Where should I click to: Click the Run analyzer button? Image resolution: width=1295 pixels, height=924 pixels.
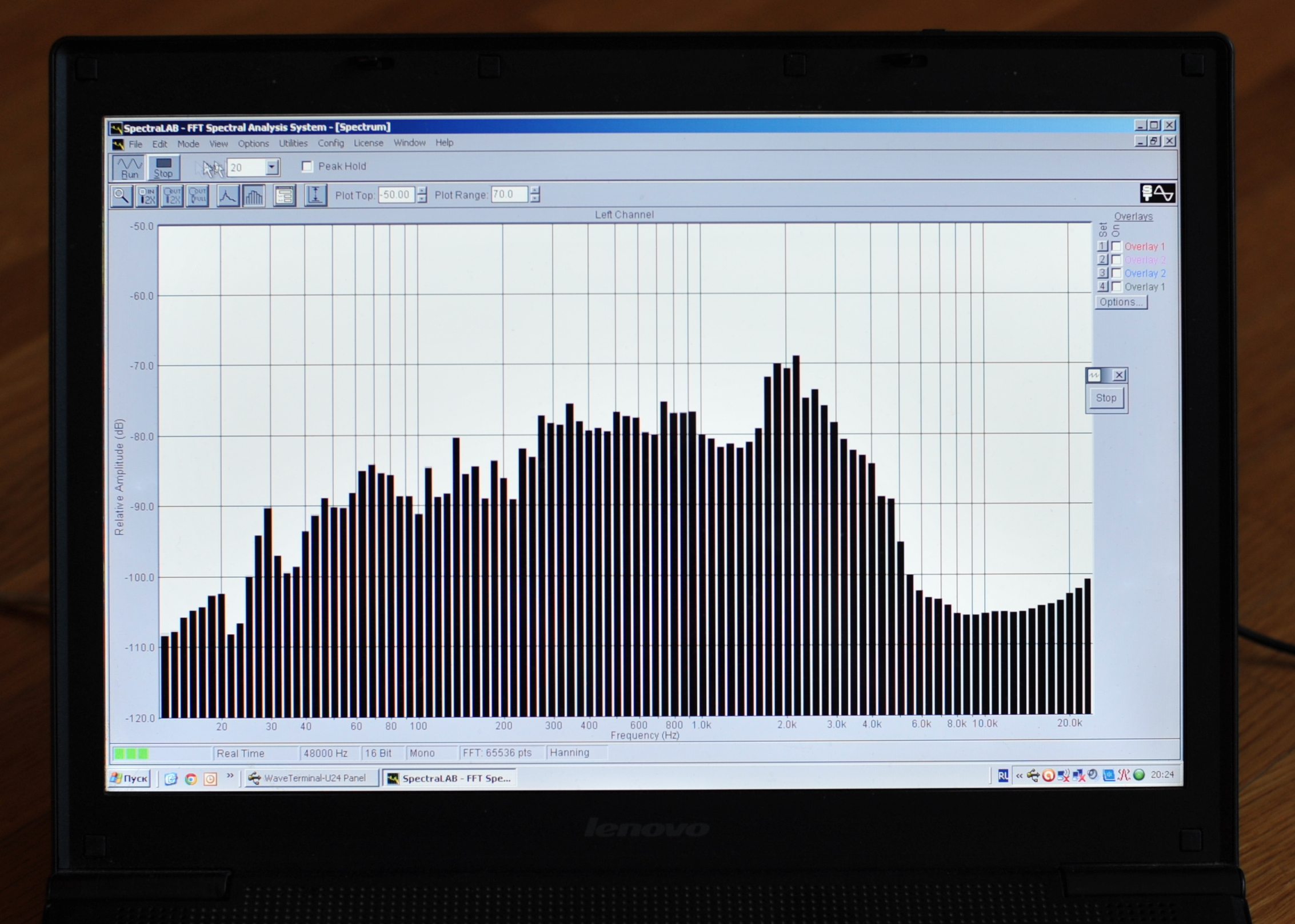129,168
